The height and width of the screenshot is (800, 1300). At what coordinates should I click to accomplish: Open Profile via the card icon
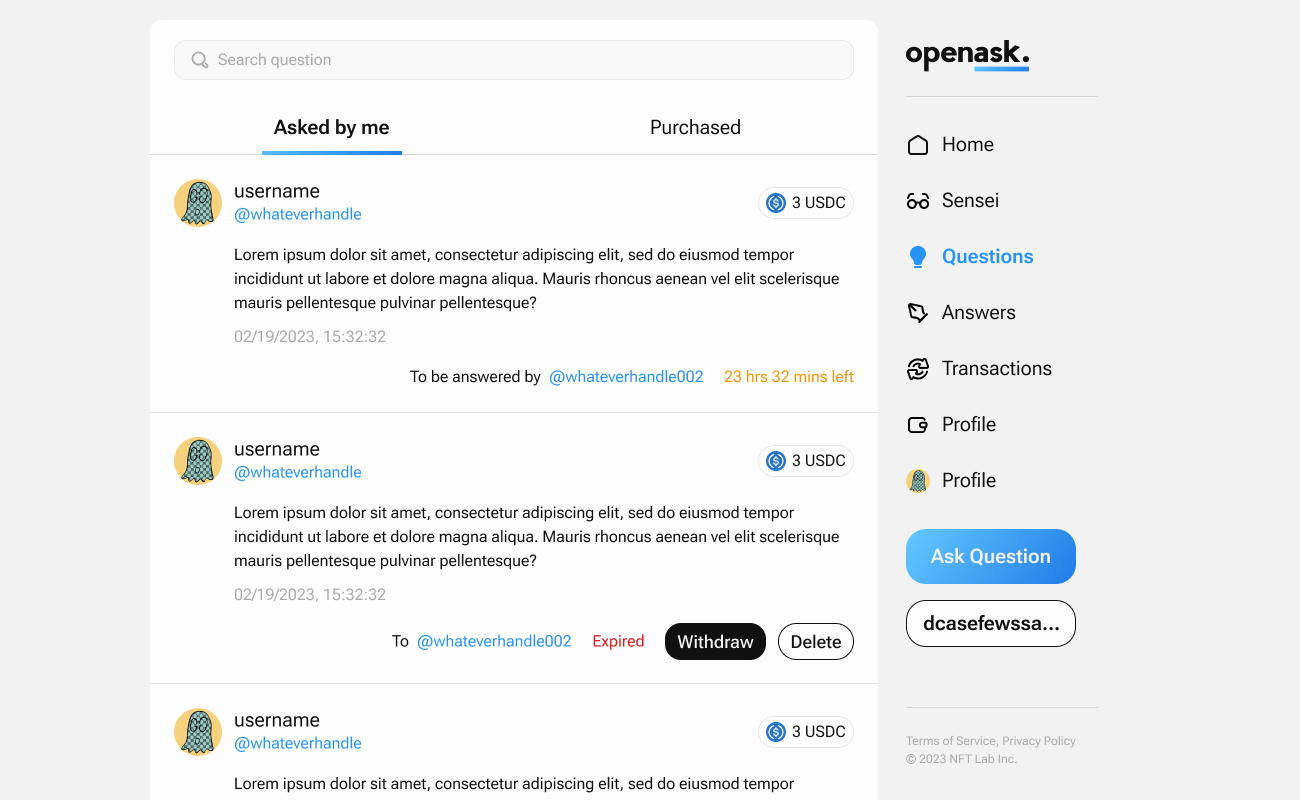[x=917, y=424]
